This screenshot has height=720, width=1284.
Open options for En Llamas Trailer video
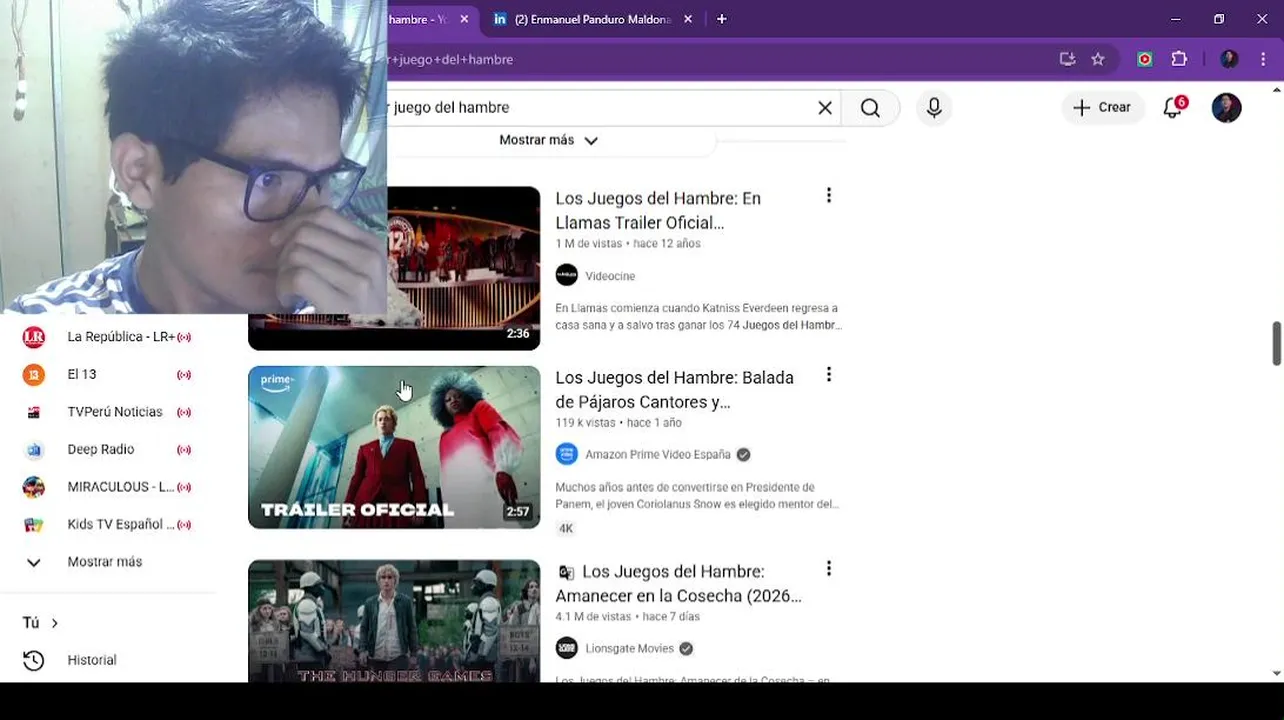click(828, 196)
